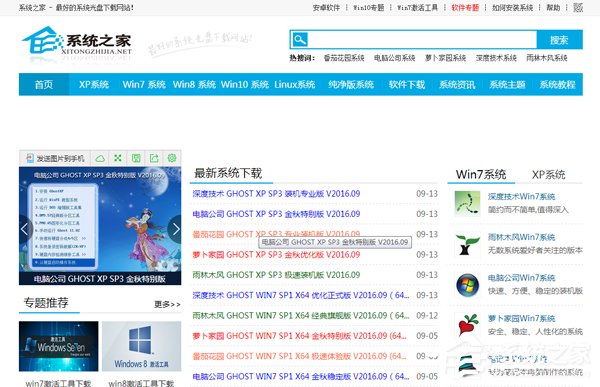Click the 安卓软件 top link
Image resolution: width=600 pixels, height=387 pixels.
click(x=326, y=8)
